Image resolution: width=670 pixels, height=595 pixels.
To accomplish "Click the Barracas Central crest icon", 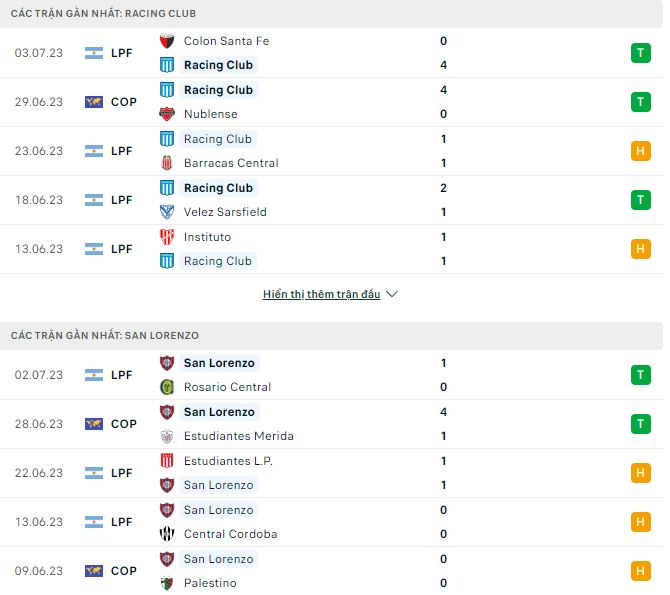I will click(167, 163).
